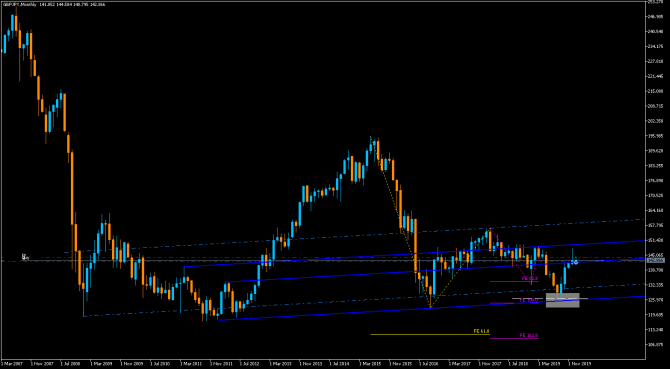Select the gray rectangle zone near 125.970
This screenshot has height=369, width=670.
pyautogui.click(x=562, y=300)
